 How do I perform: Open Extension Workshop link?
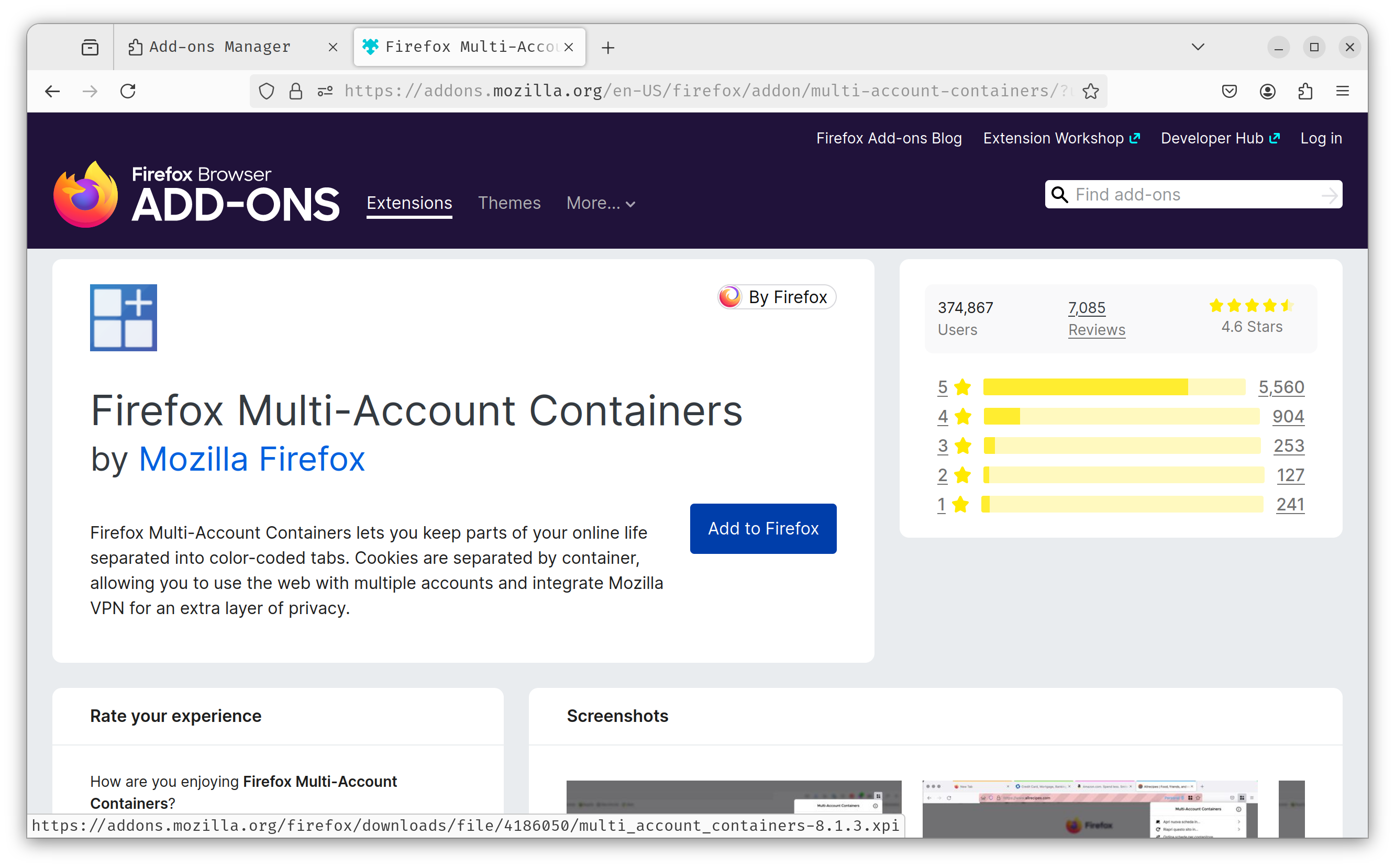click(x=1061, y=138)
